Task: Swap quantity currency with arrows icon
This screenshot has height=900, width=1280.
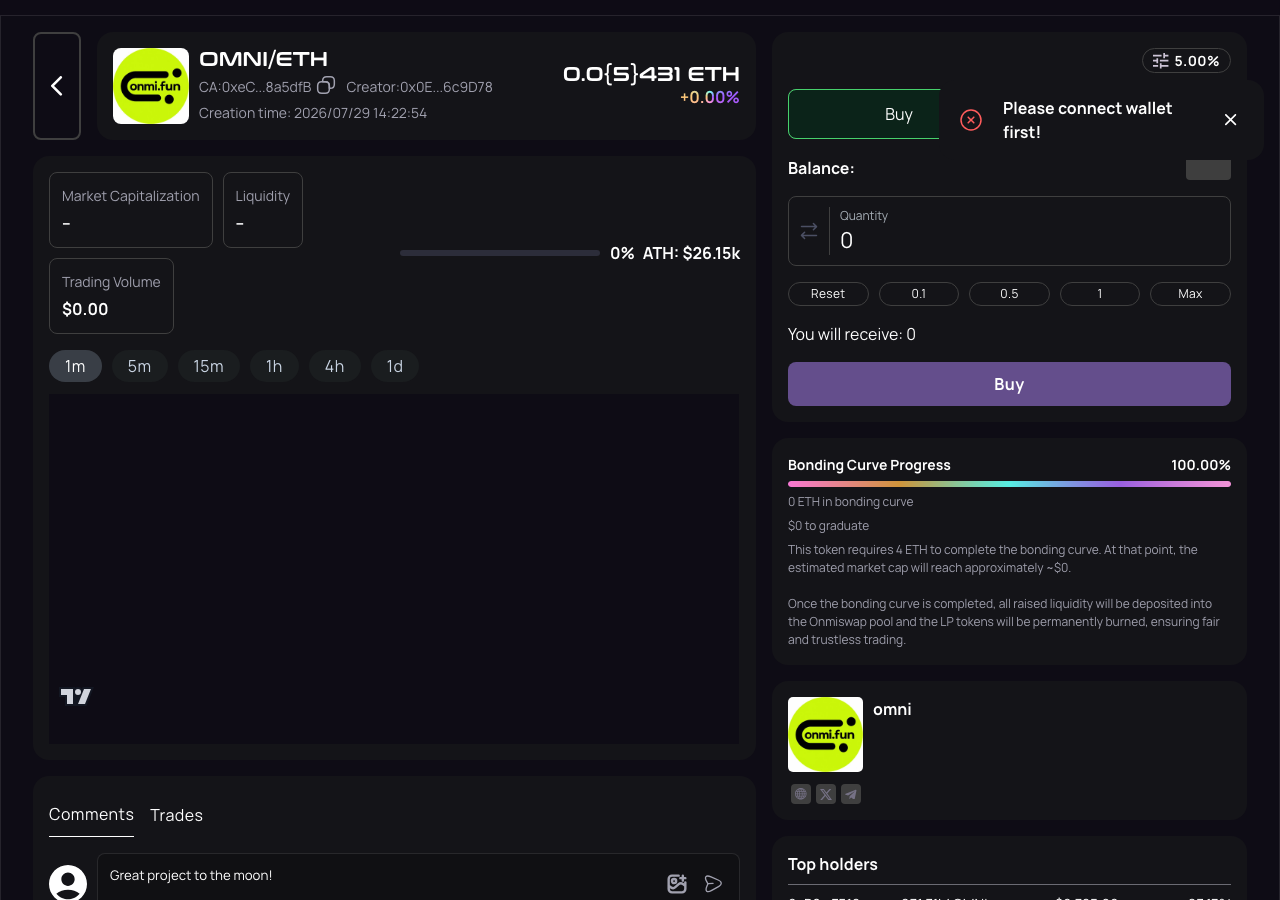Action: 809,231
